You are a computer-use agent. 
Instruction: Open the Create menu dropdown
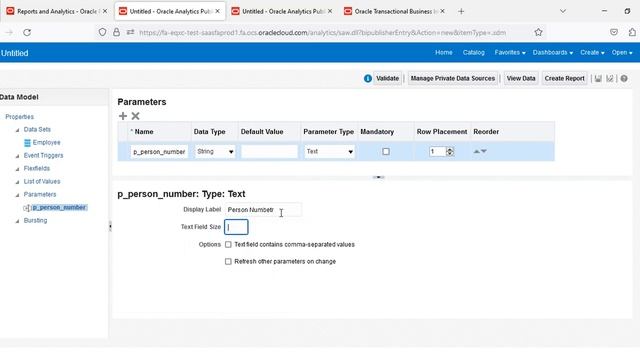[592, 53]
